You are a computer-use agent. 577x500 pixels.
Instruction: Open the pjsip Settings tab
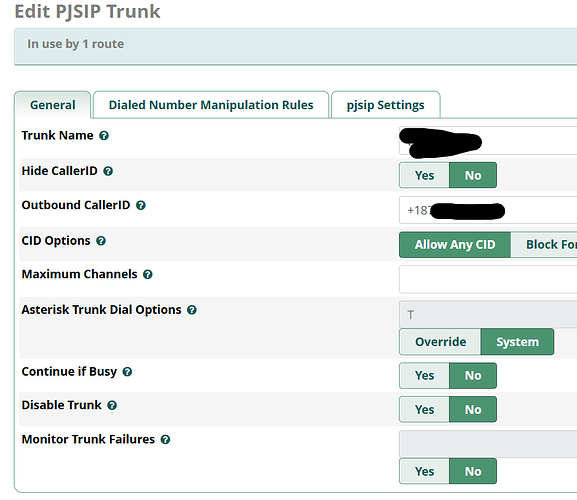[385, 105]
